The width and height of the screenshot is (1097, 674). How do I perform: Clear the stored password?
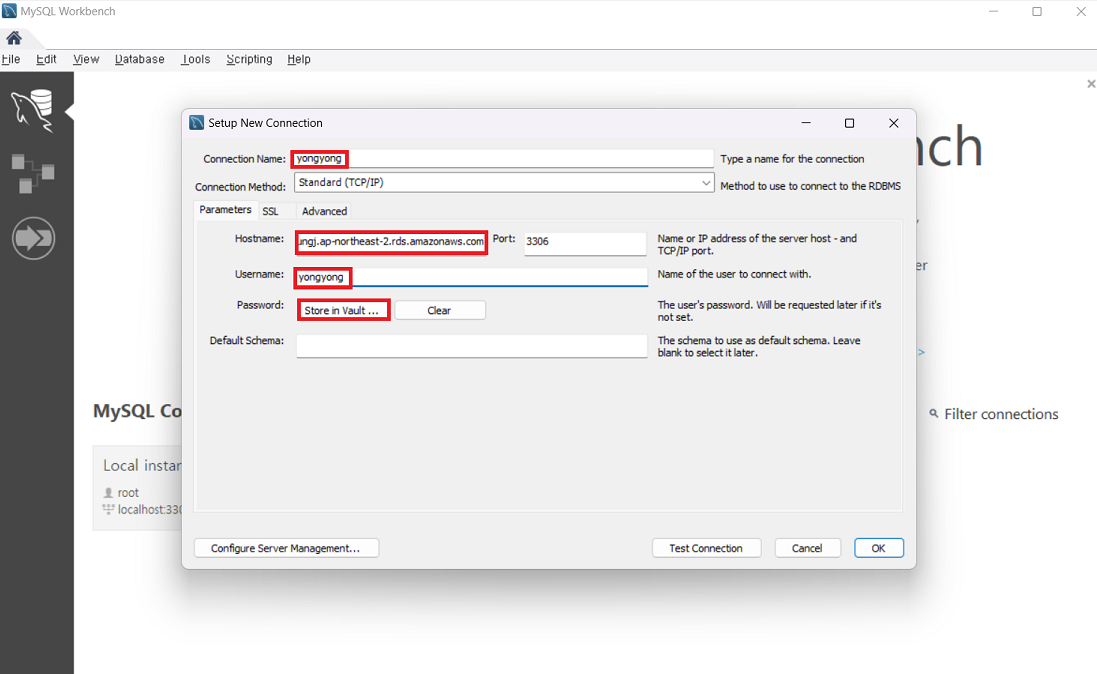tap(439, 311)
